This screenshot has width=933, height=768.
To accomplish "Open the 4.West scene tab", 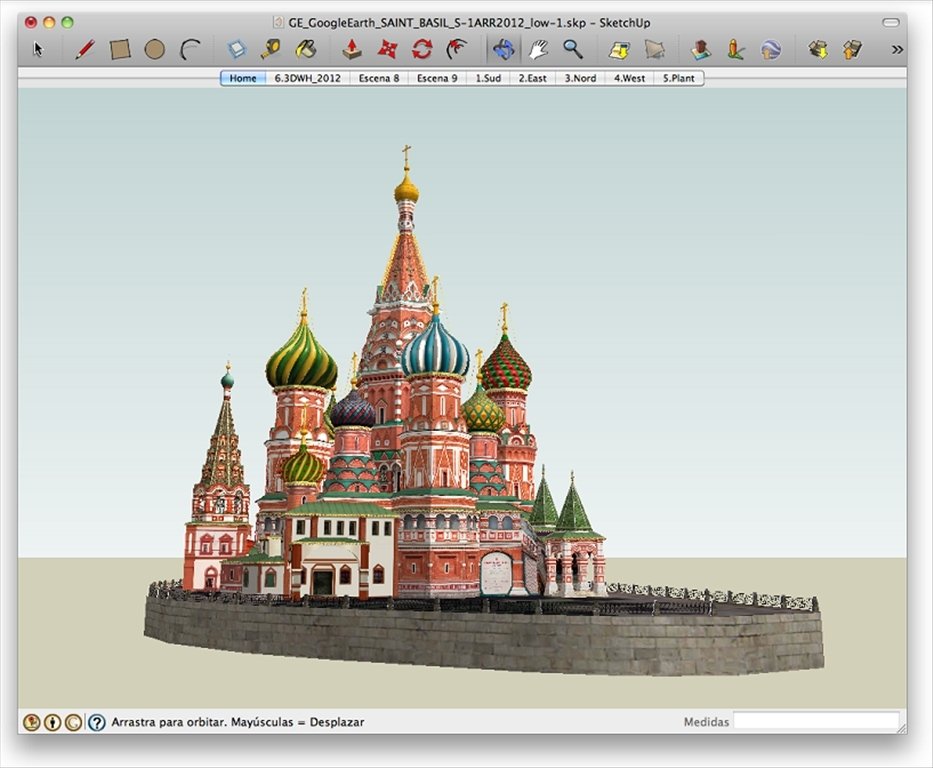I will click(x=630, y=78).
